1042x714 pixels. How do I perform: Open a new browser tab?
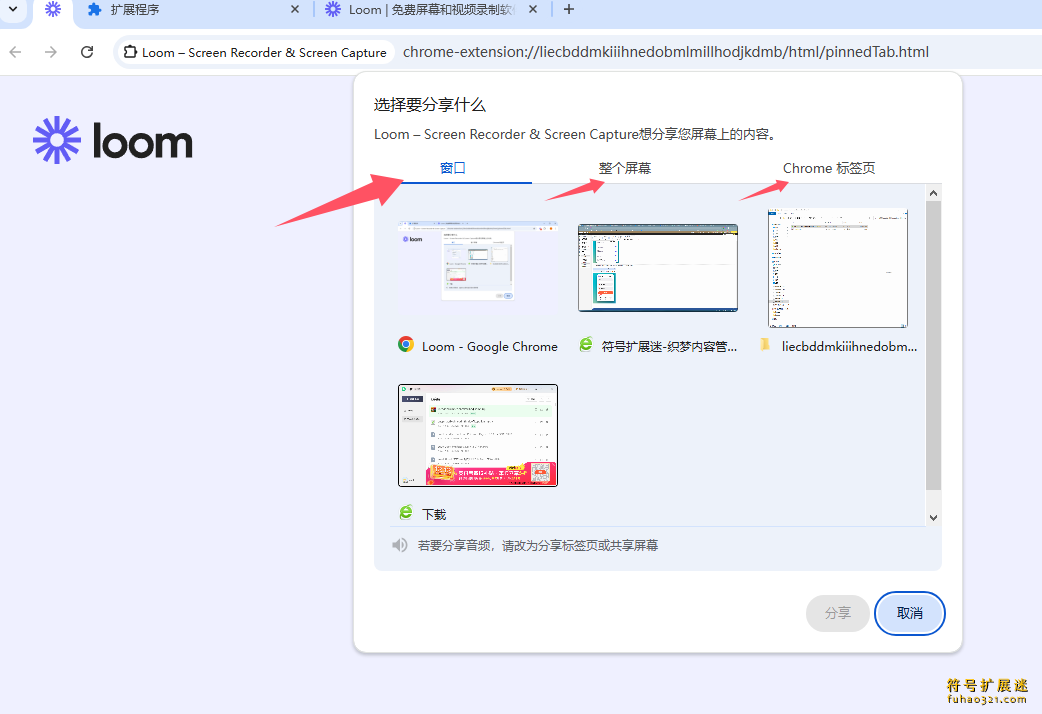[x=569, y=9]
